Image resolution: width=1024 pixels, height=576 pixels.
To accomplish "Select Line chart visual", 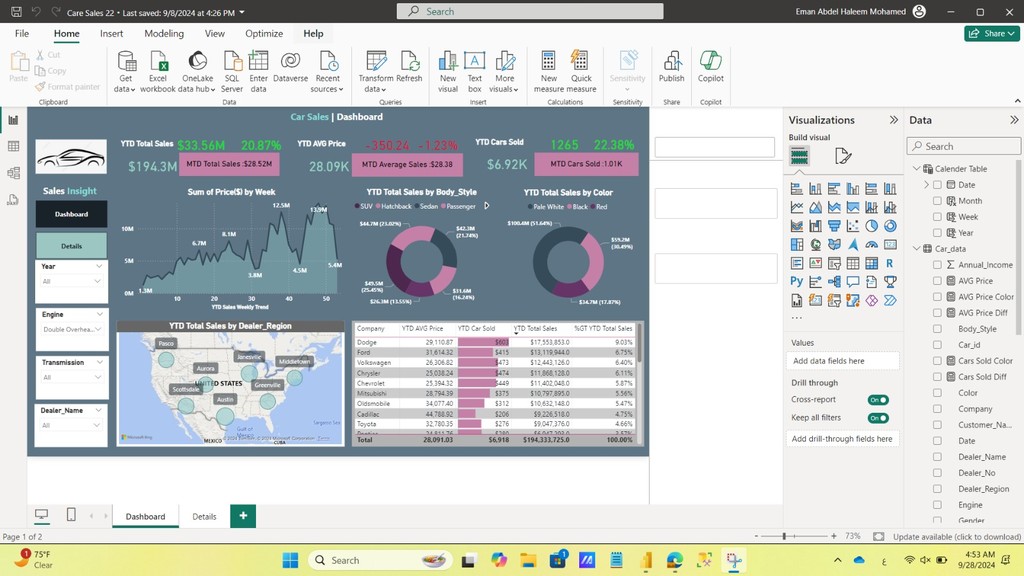I will [797, 208].
